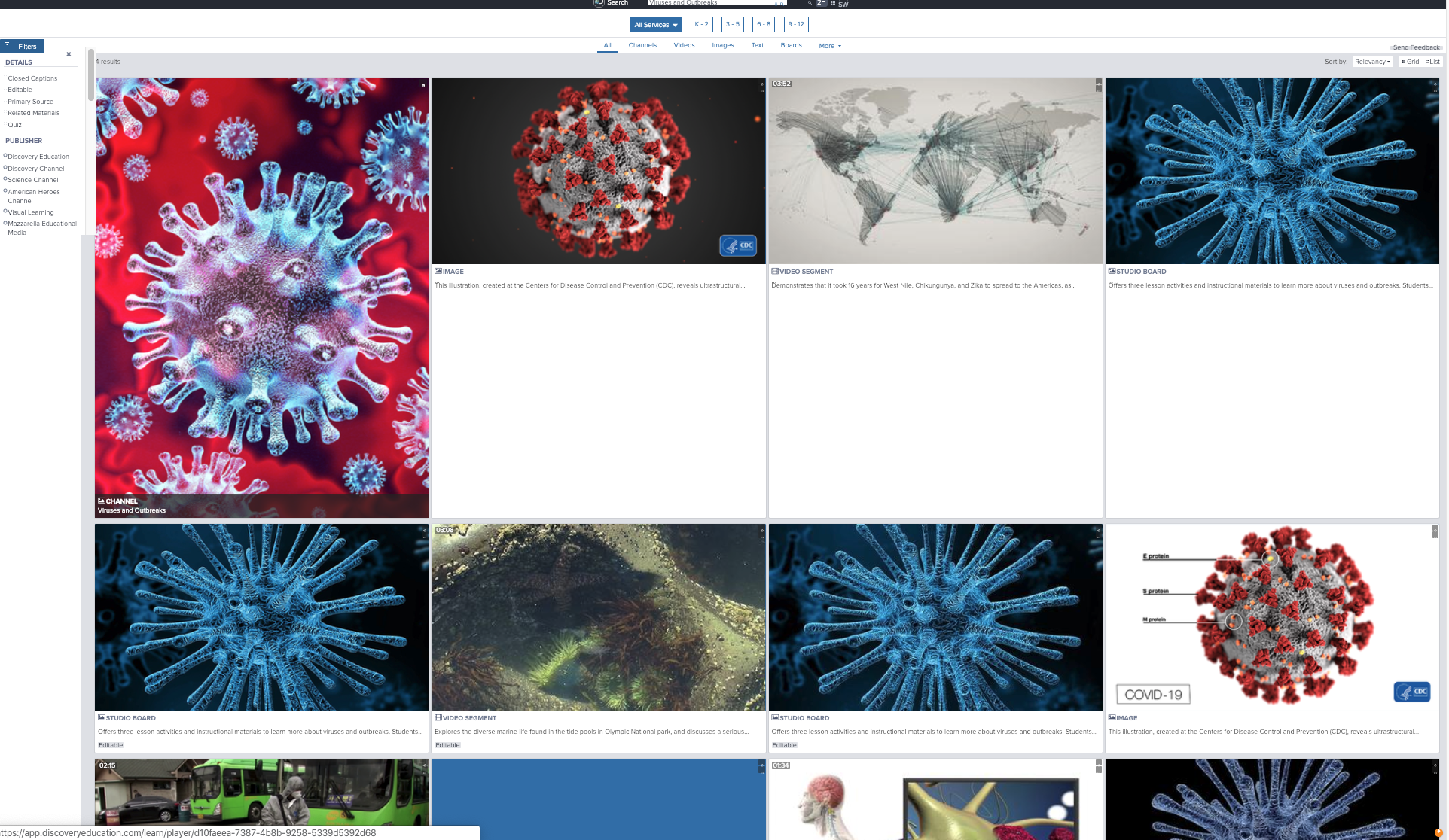Click the Discovery Education logo beside Search
Image resolution: width=1449 pixels, height=840 pixels.
coord(599,3)
